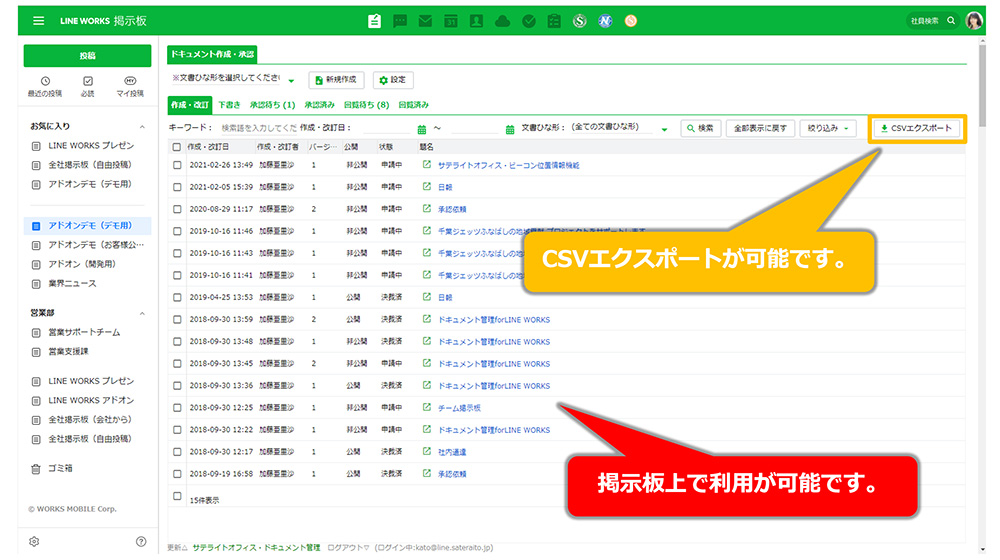Viewport: 1000px width, 560px height.
Task: Open the Board (掲示板) icon in the top bar
Action: [374, 21]
